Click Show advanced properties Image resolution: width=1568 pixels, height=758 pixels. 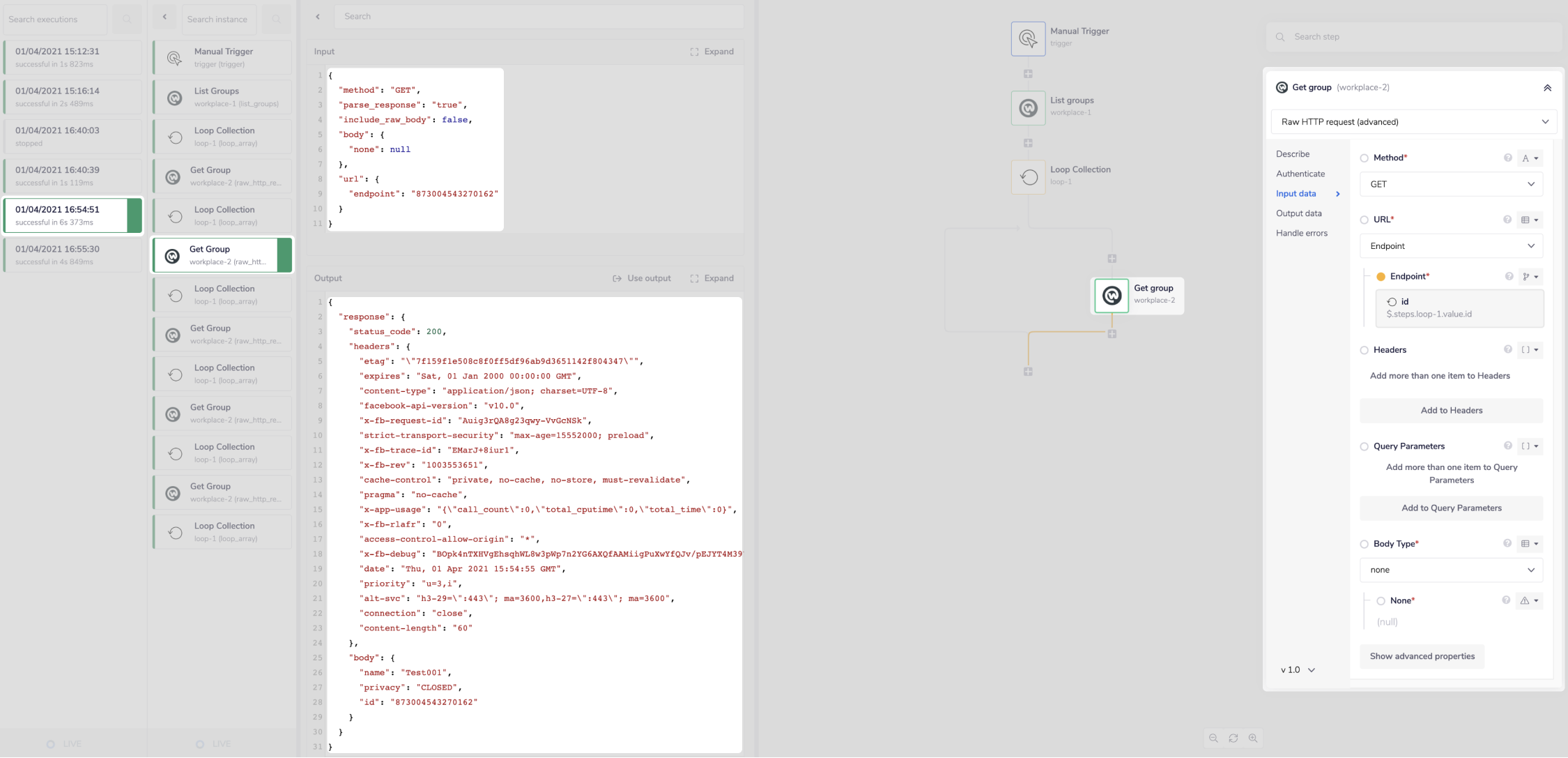tap(1422, 656)
